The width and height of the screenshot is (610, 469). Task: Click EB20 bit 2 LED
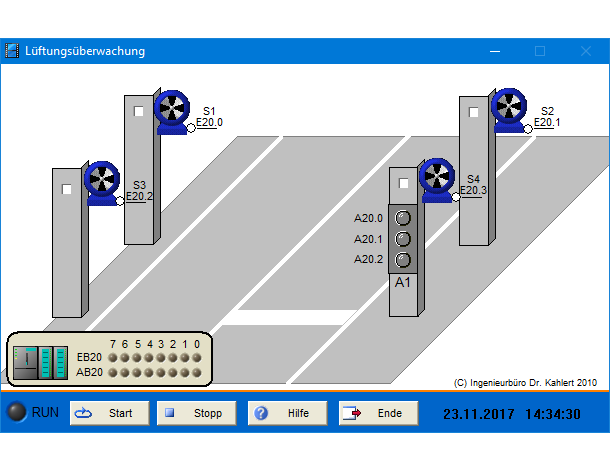pos(173,358)
